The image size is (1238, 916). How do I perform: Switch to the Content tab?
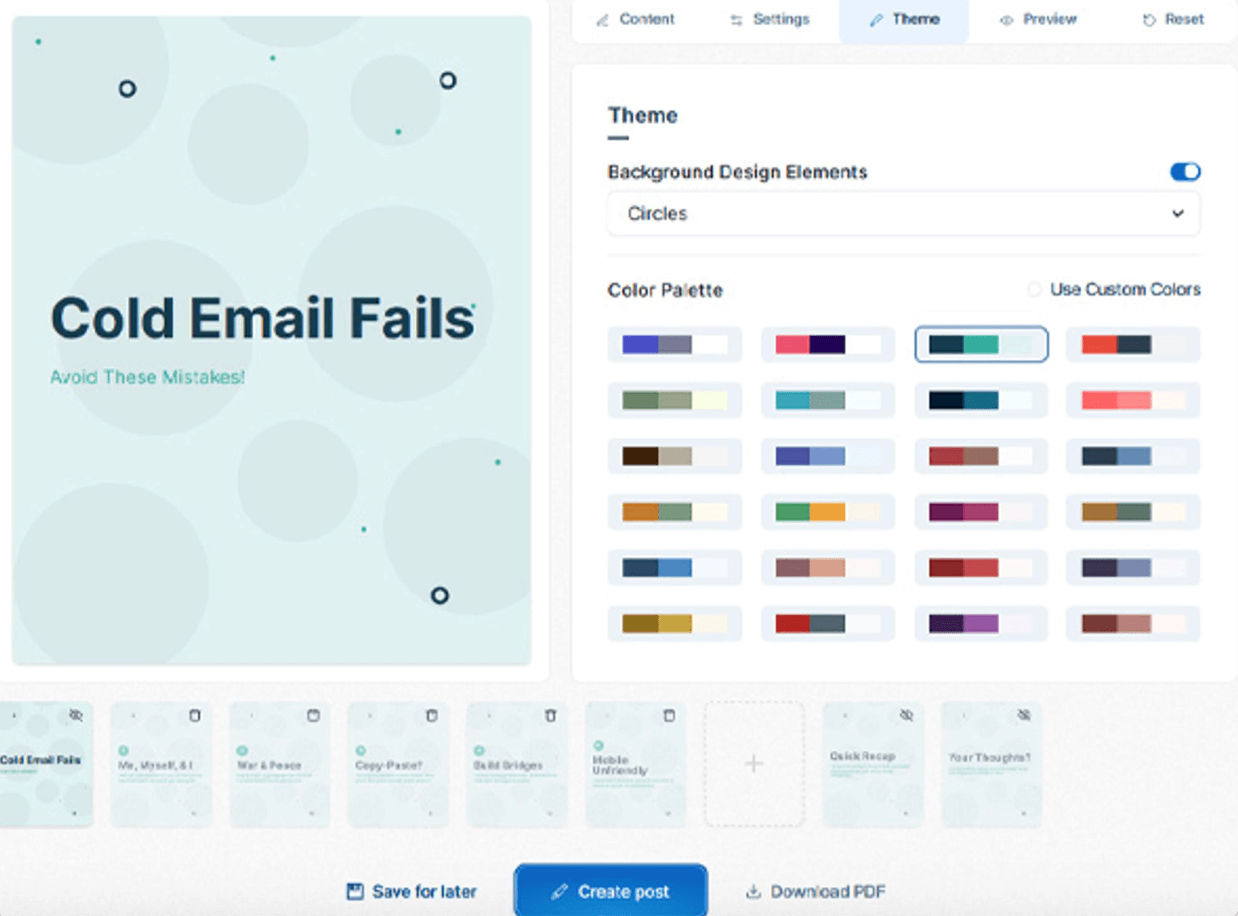pyautogui.click(x=635, y=20)
